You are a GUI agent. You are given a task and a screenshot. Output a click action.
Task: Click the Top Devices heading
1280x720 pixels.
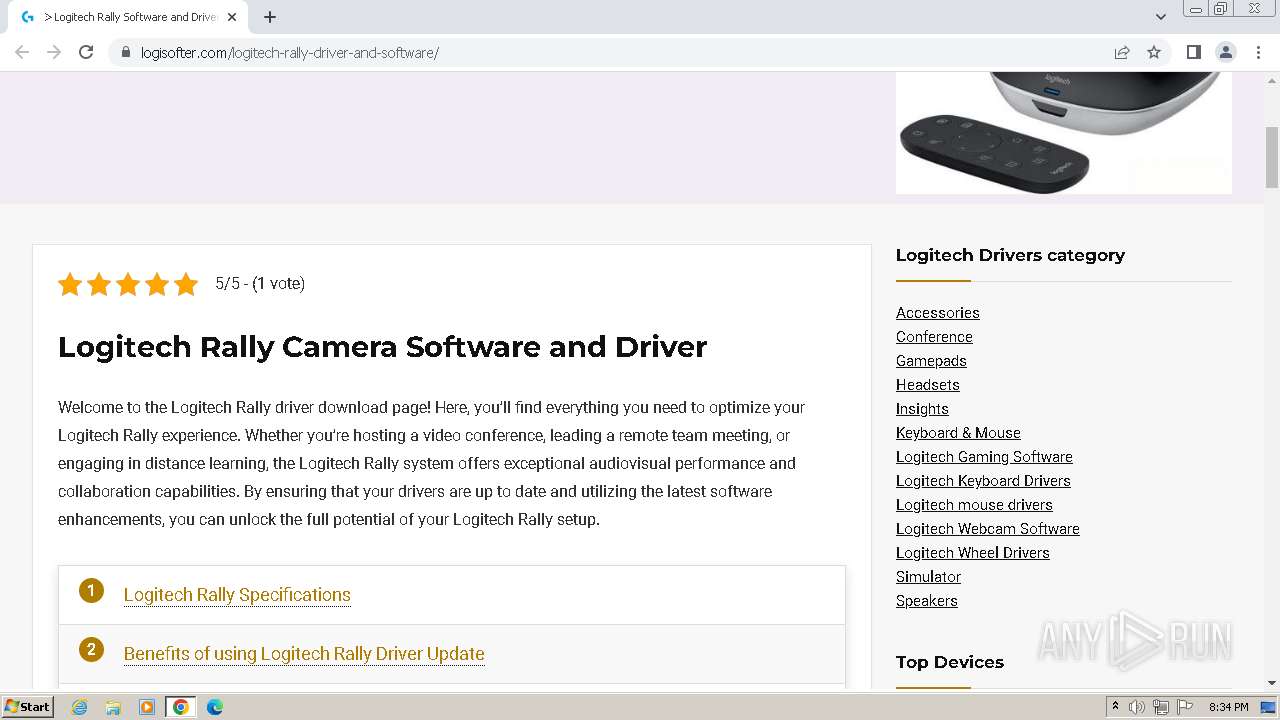(x=950, y=662)
